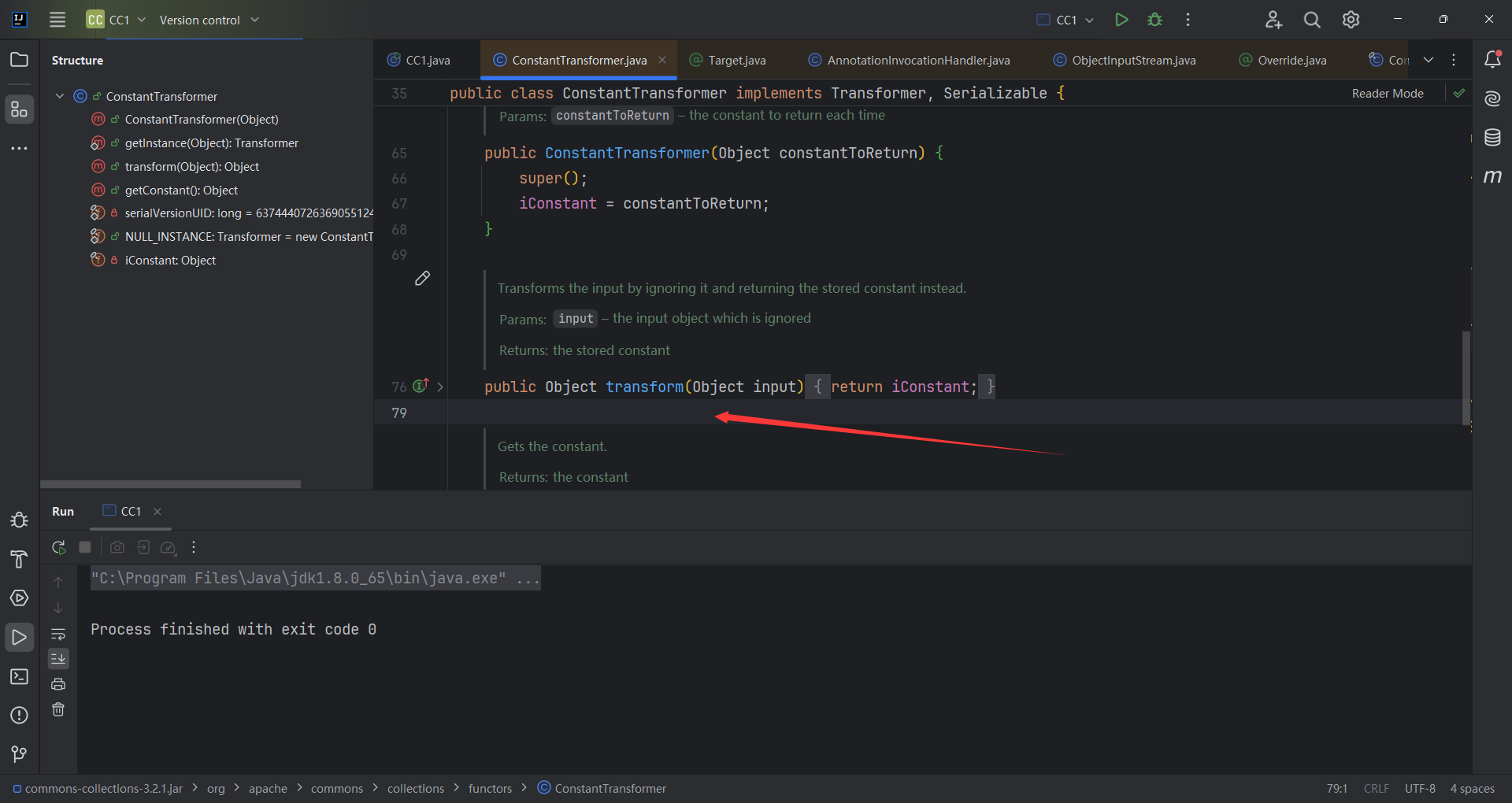Toggle soft-wrap in console
1512x803 pixels.
coord(58,634)
